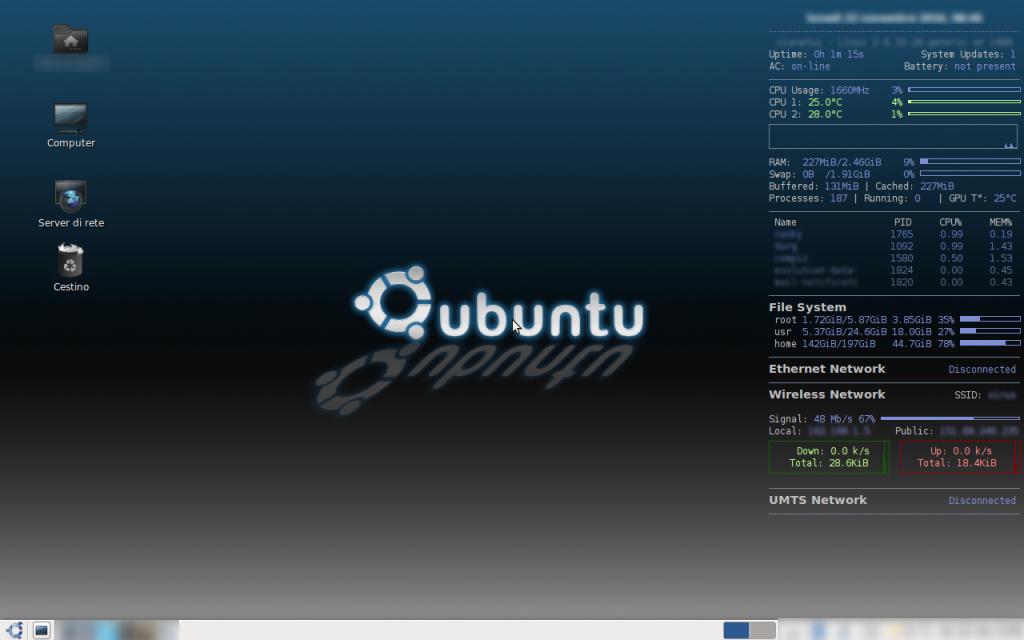Click the "Running: 0" text
This screenshot has width=1024, height=640.
click(x=892, y=198)
